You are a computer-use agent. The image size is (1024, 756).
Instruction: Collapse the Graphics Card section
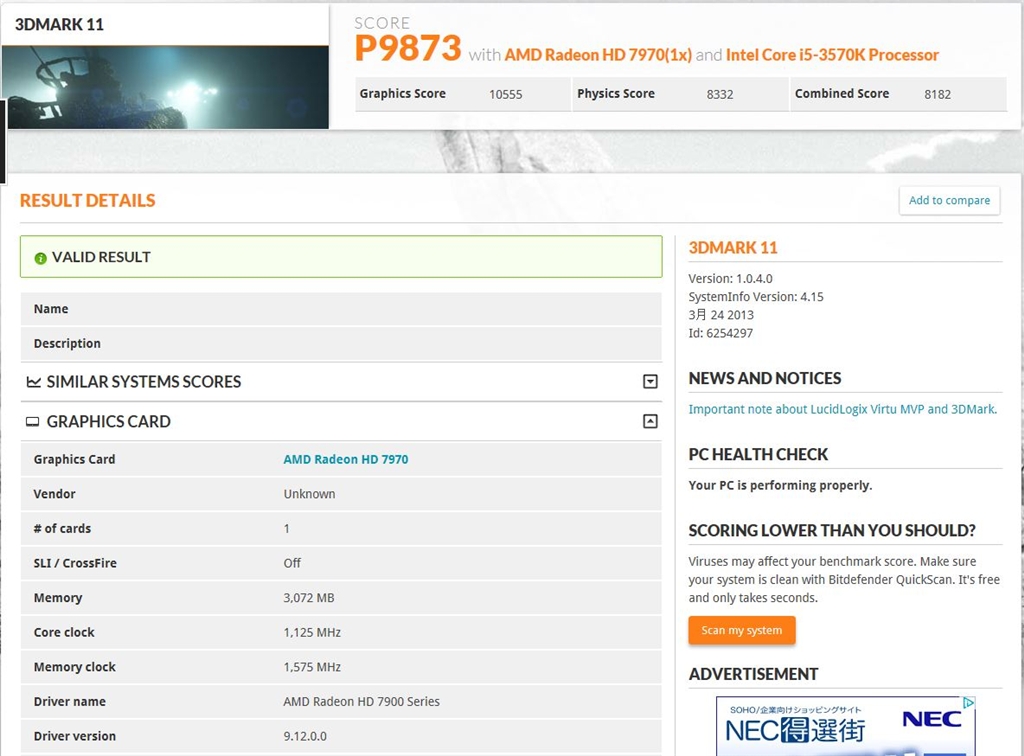pos(650,421)
